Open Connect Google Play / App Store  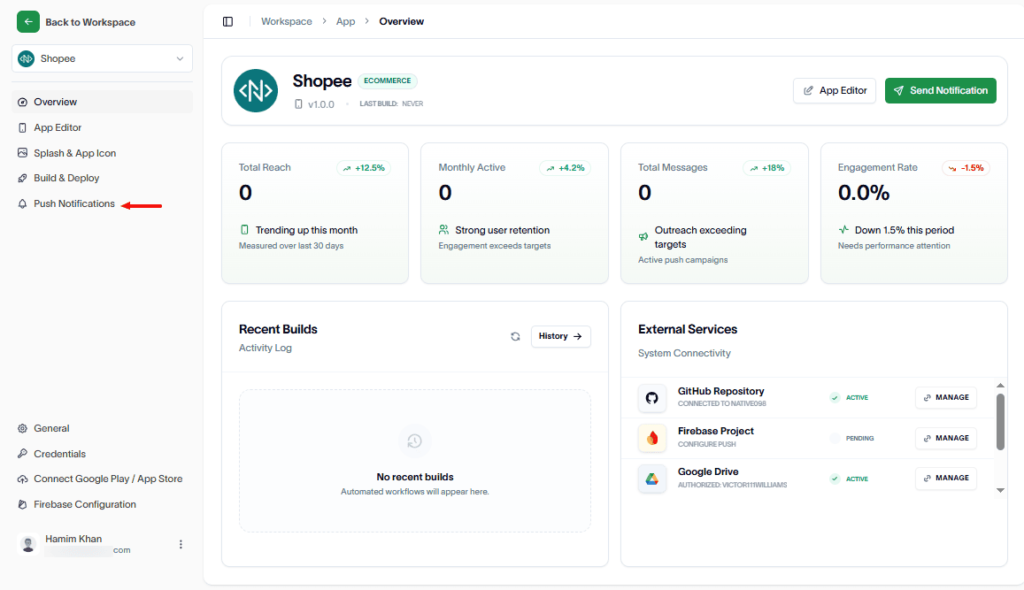click(102, 479)
